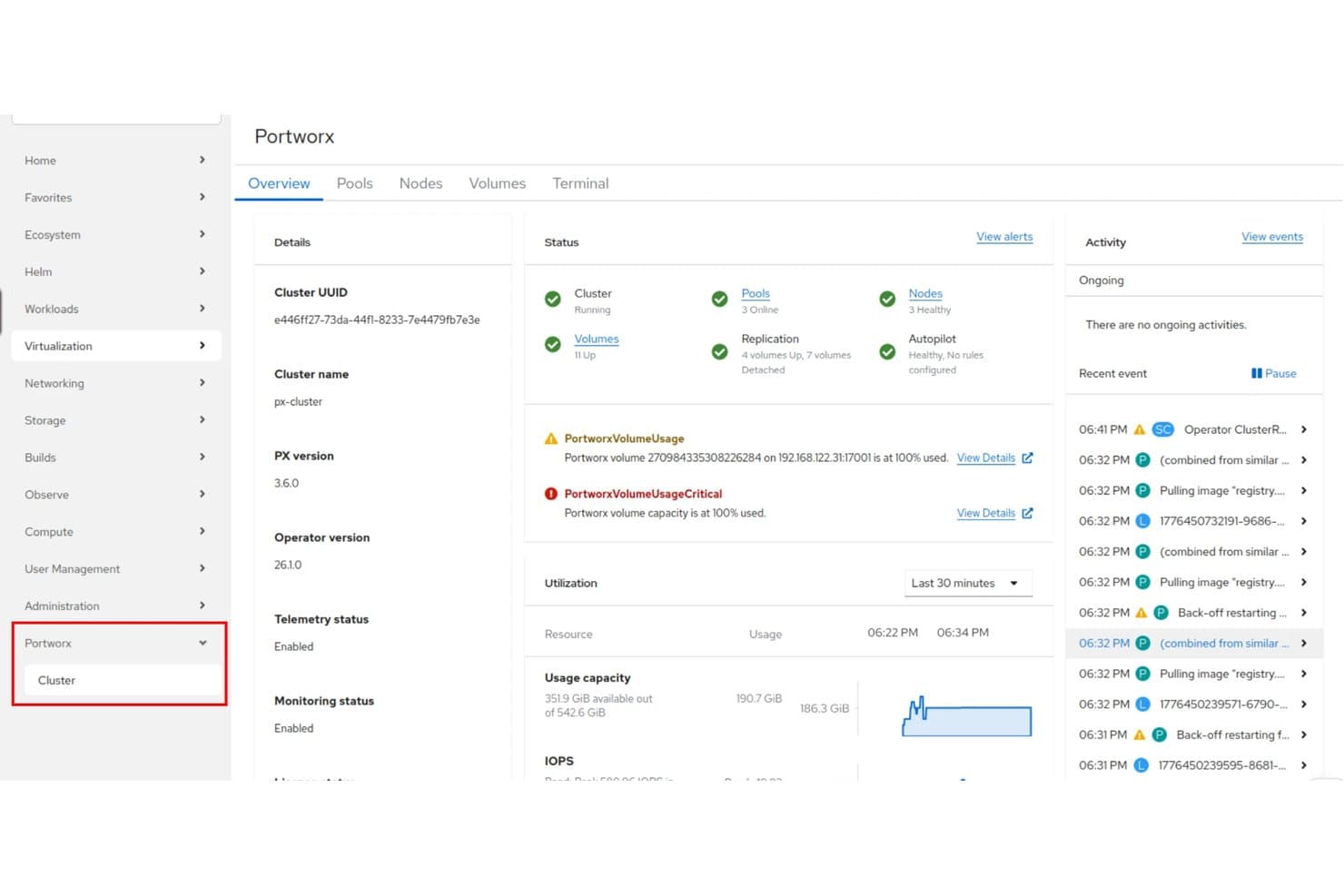Open the Last 30 minutes time range dropdown
The width and height of the screenshot is (1344, 896).
click(x=968, y=583)
